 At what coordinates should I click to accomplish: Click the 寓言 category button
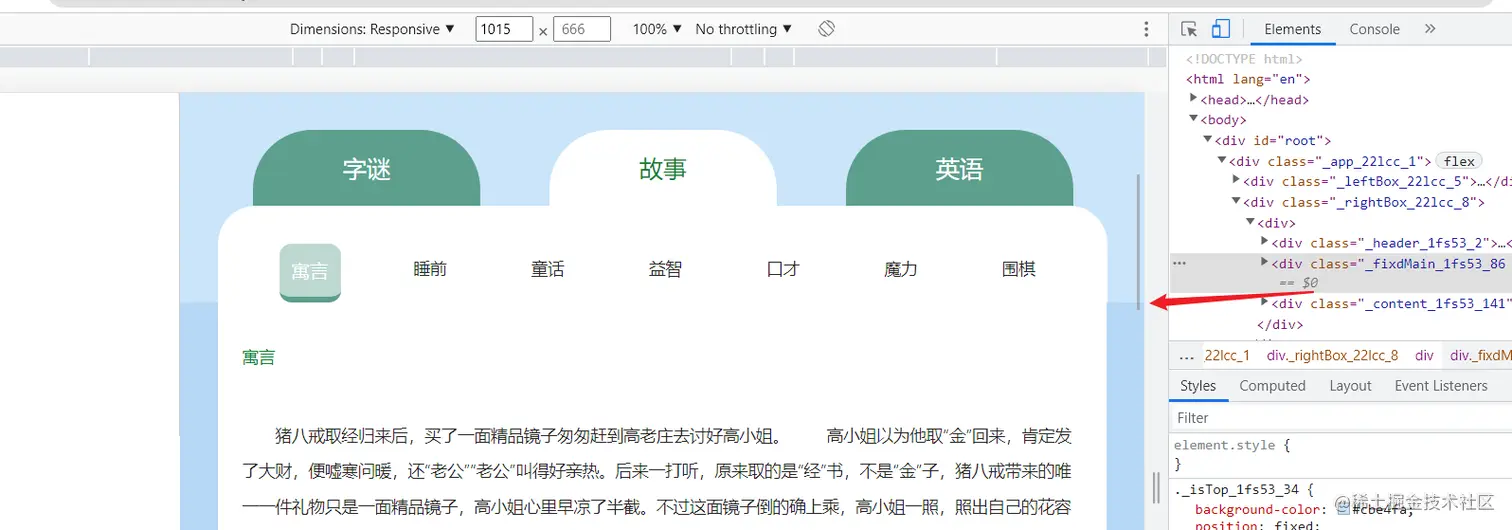[x=310, y=272]
